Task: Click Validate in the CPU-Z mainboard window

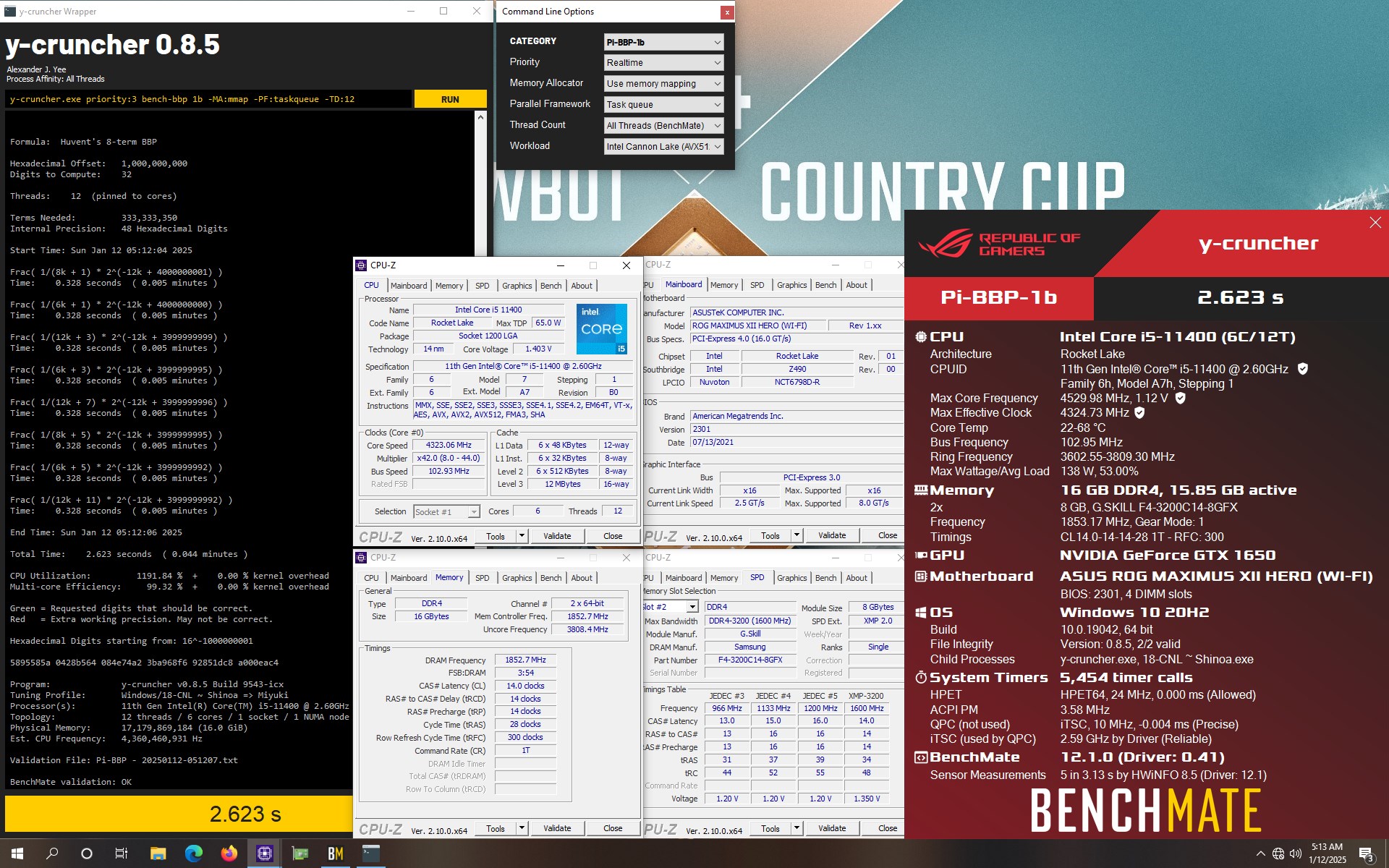Action: point(832,536)
